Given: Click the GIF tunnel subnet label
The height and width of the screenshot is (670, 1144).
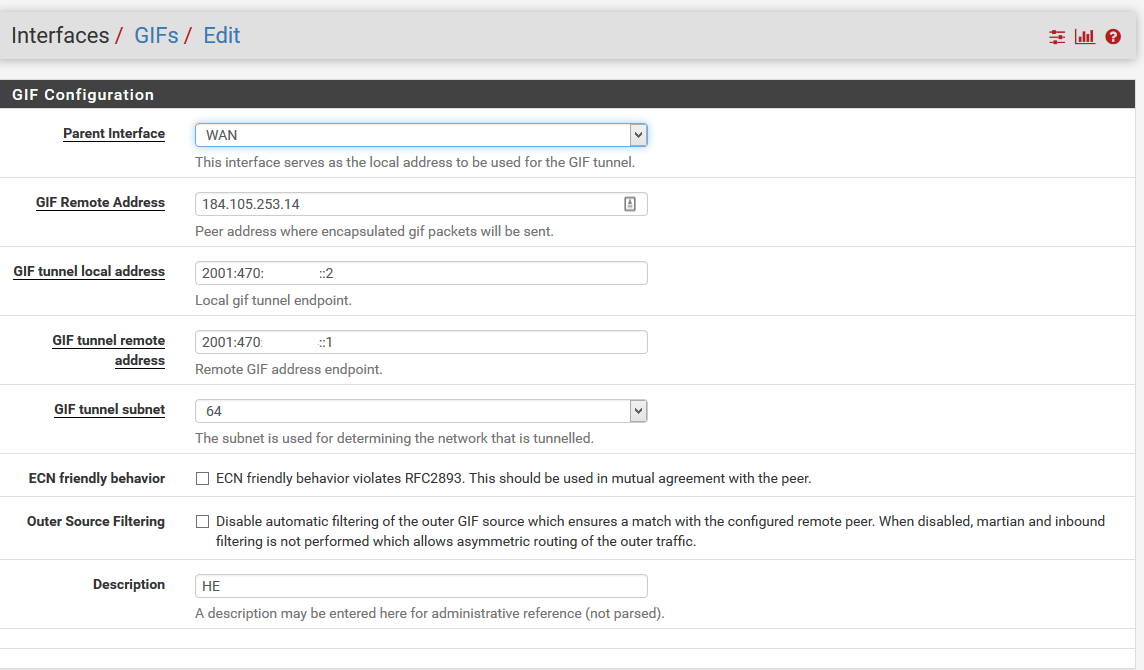Looking at the screenshot, I should coord(109,410).
